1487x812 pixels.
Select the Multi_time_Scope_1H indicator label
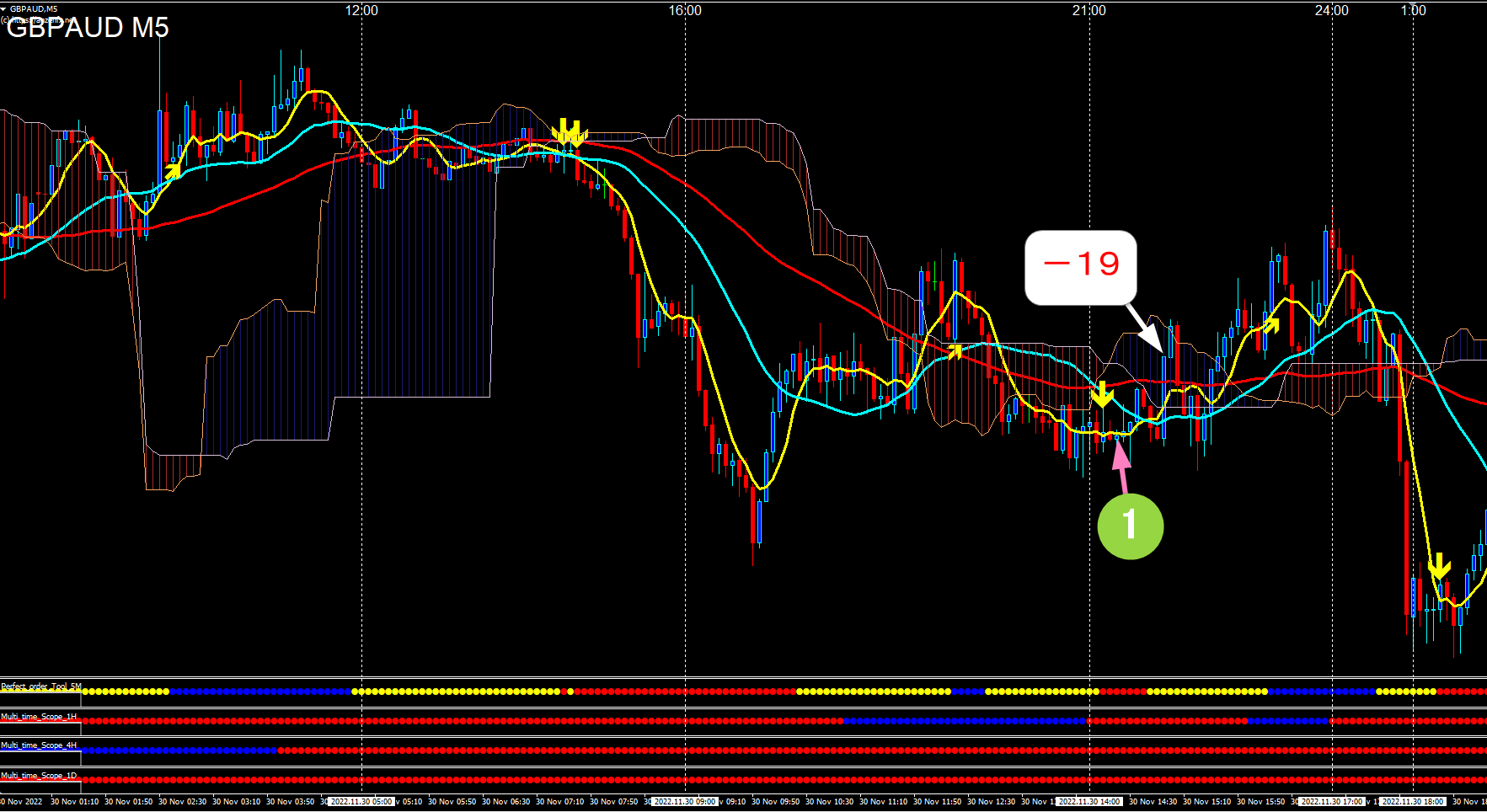click(x=39, y=717)
